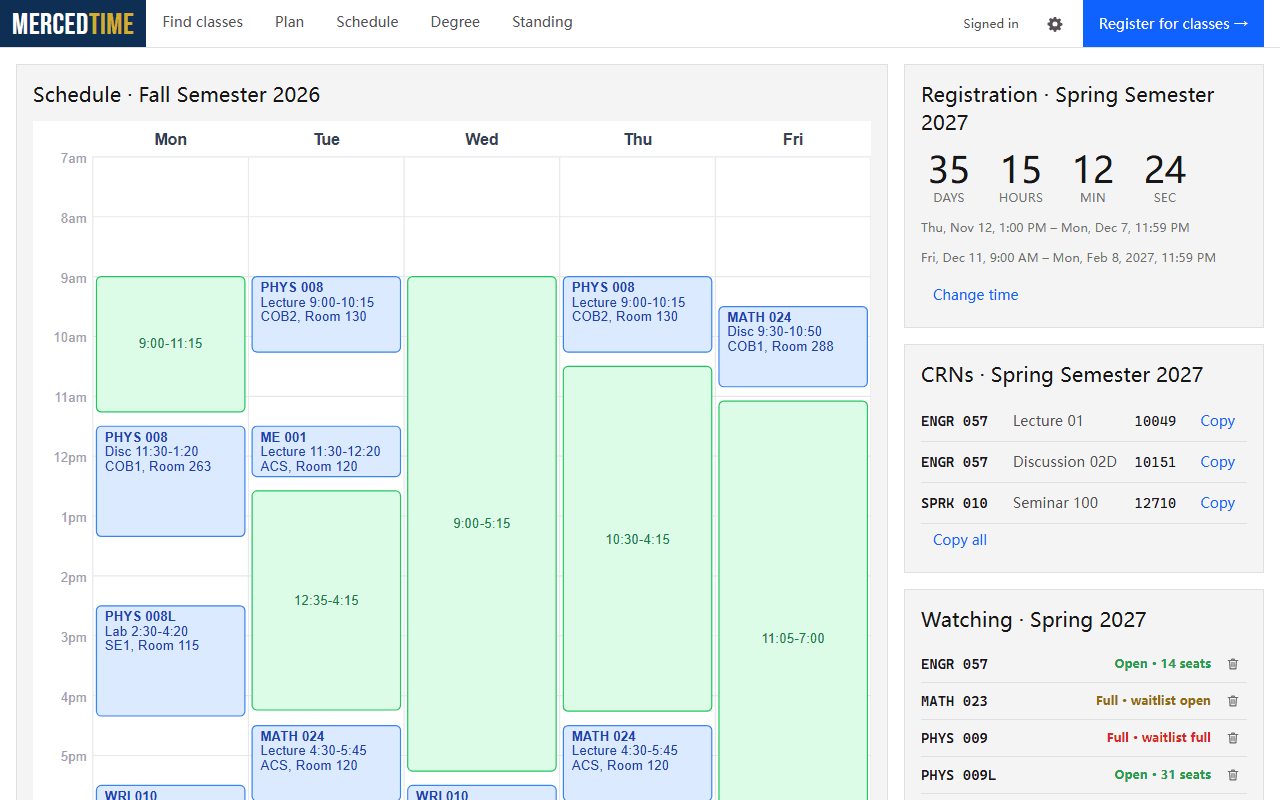Click the Fri column header
Image resolution: width=1280 pixels, height=800 pixels.
[x=793, y=139]
